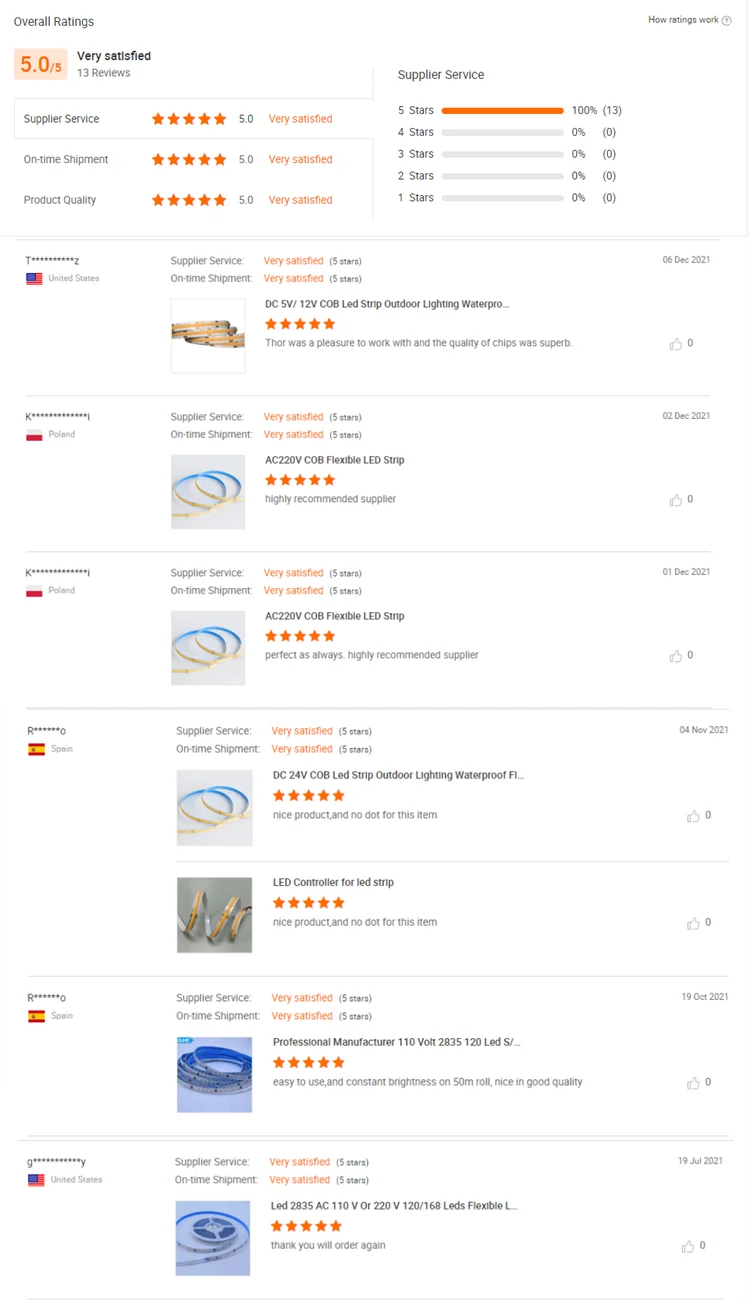Like the 'thank you will order again' review

[688, 1246]
